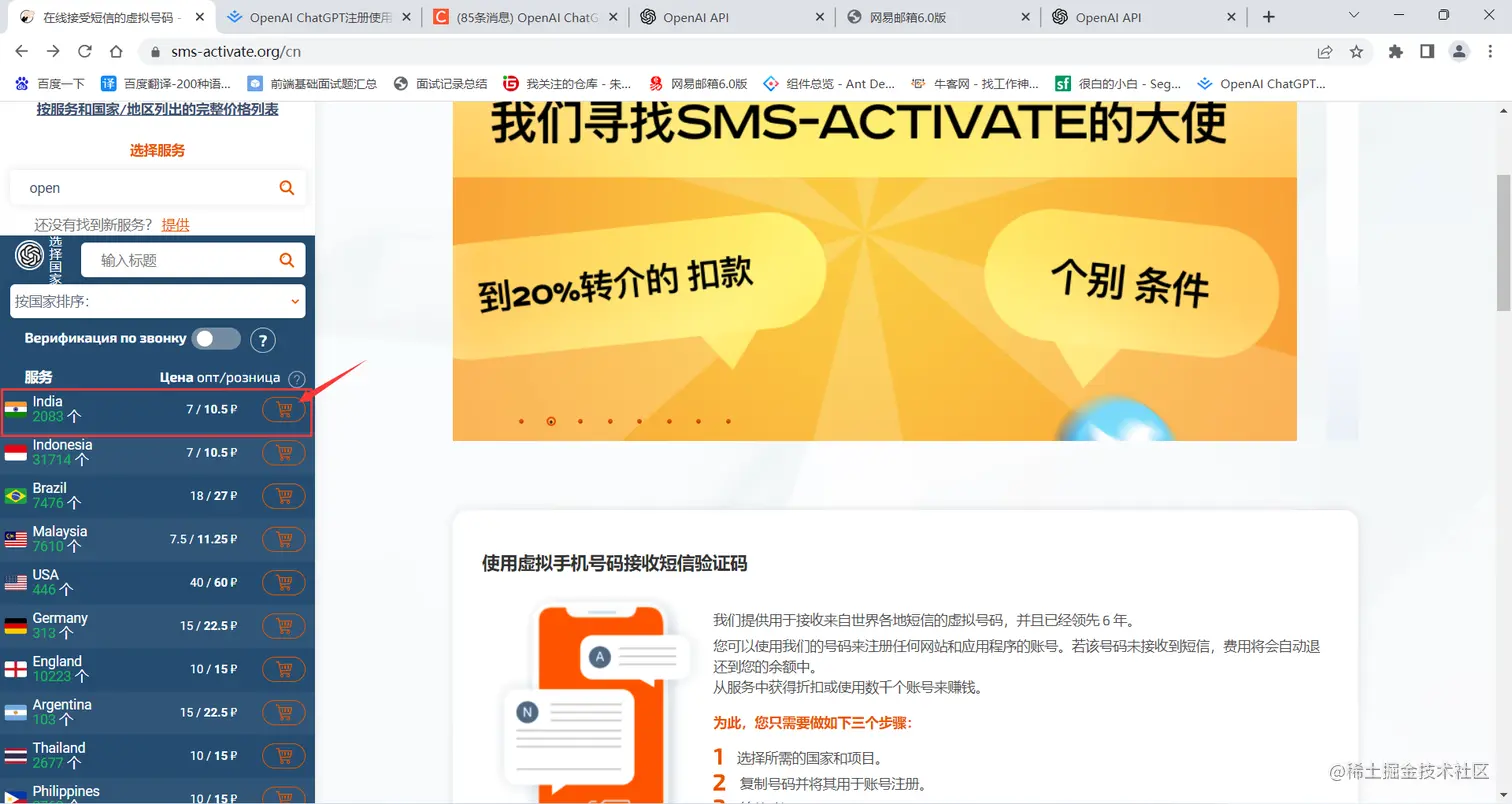Click the OpenAI service logo icon
Viewport: 1512px width, 804px height.
pos(29,256)
